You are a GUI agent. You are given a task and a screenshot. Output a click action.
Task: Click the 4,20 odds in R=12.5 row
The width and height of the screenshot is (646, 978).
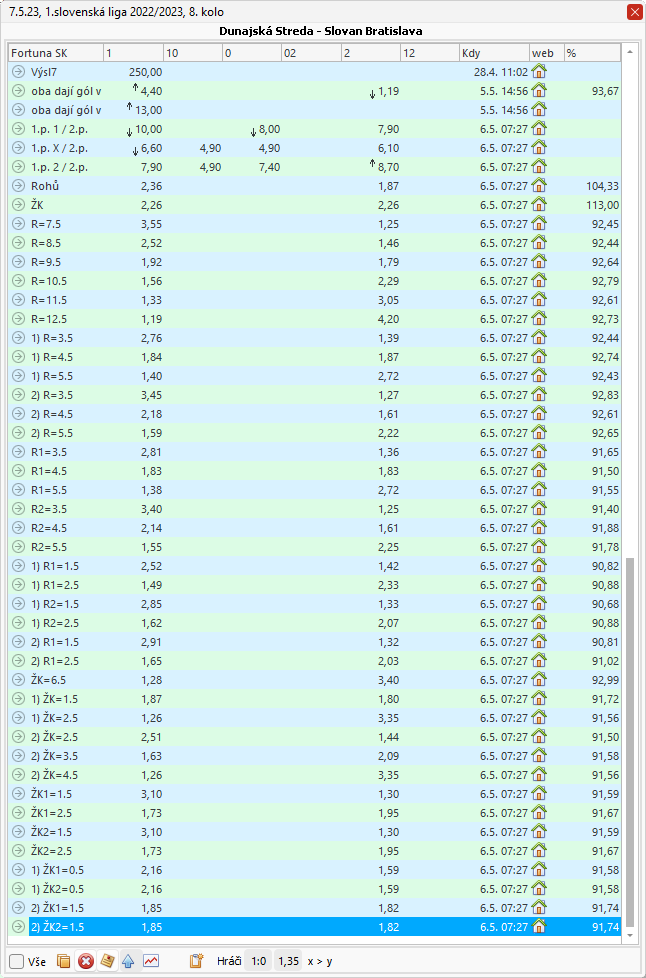click(x=387, y=319)
